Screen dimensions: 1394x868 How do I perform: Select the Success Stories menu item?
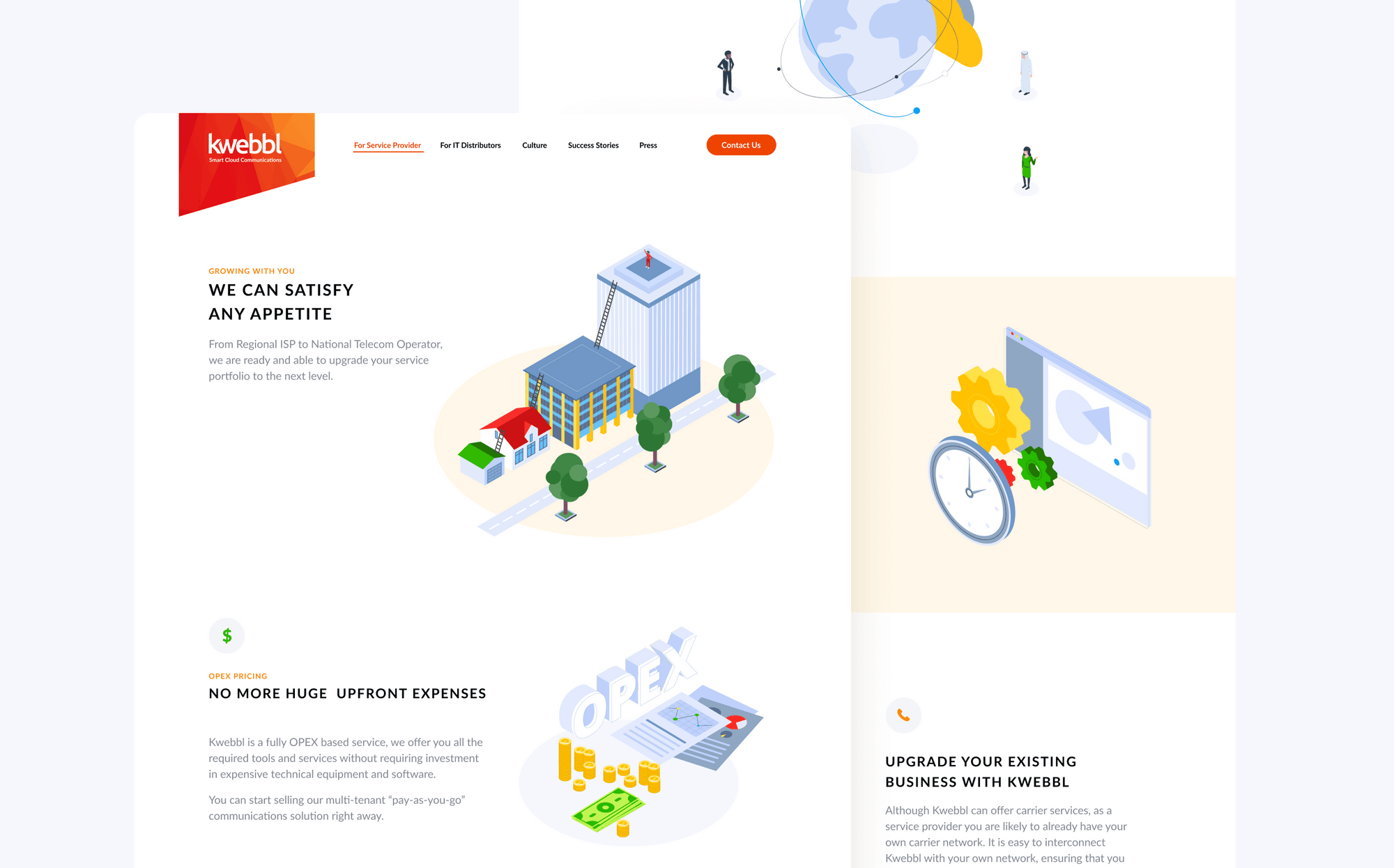coord(592,145)
